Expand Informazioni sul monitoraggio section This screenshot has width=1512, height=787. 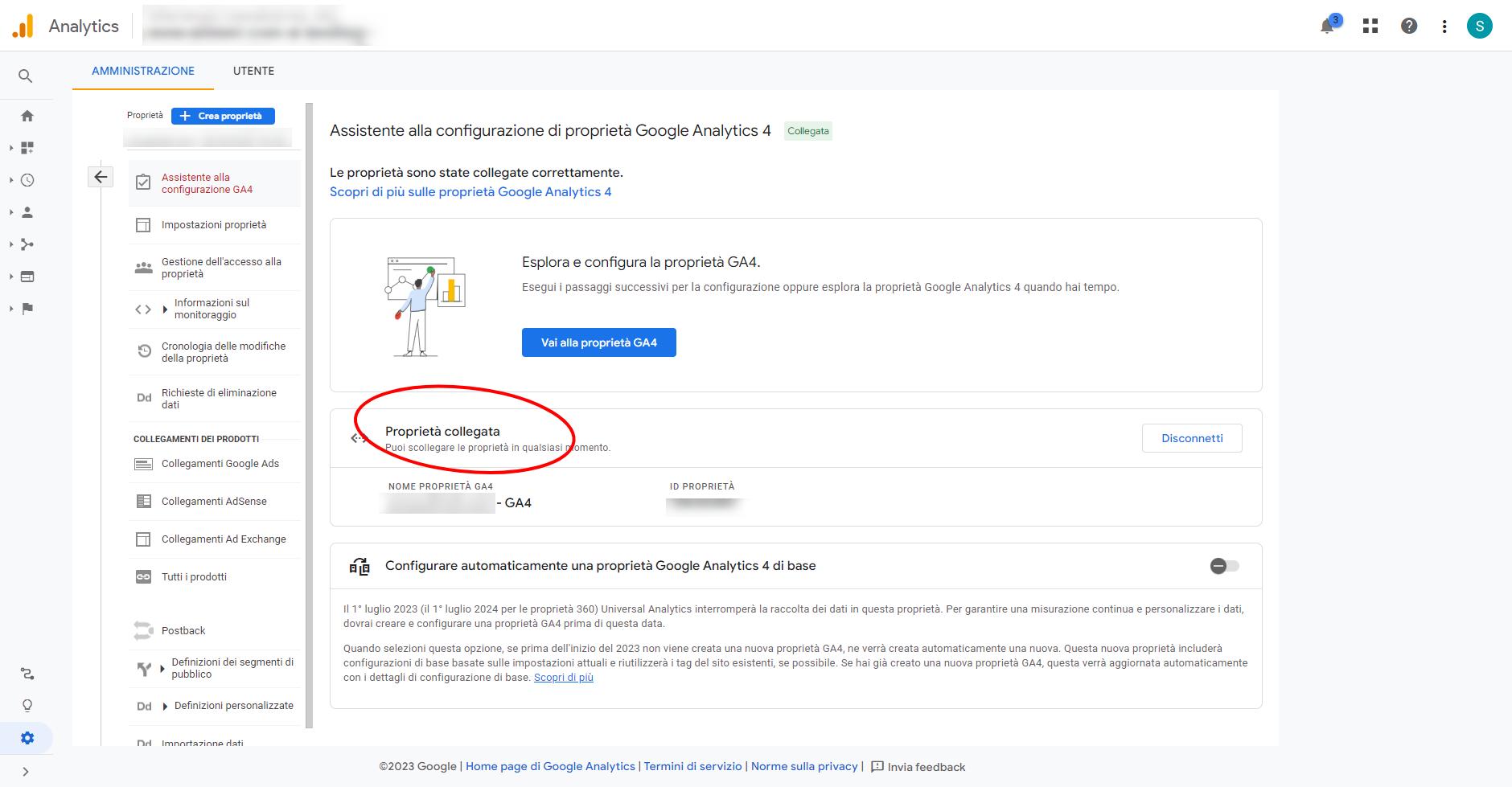pos(165,309)
